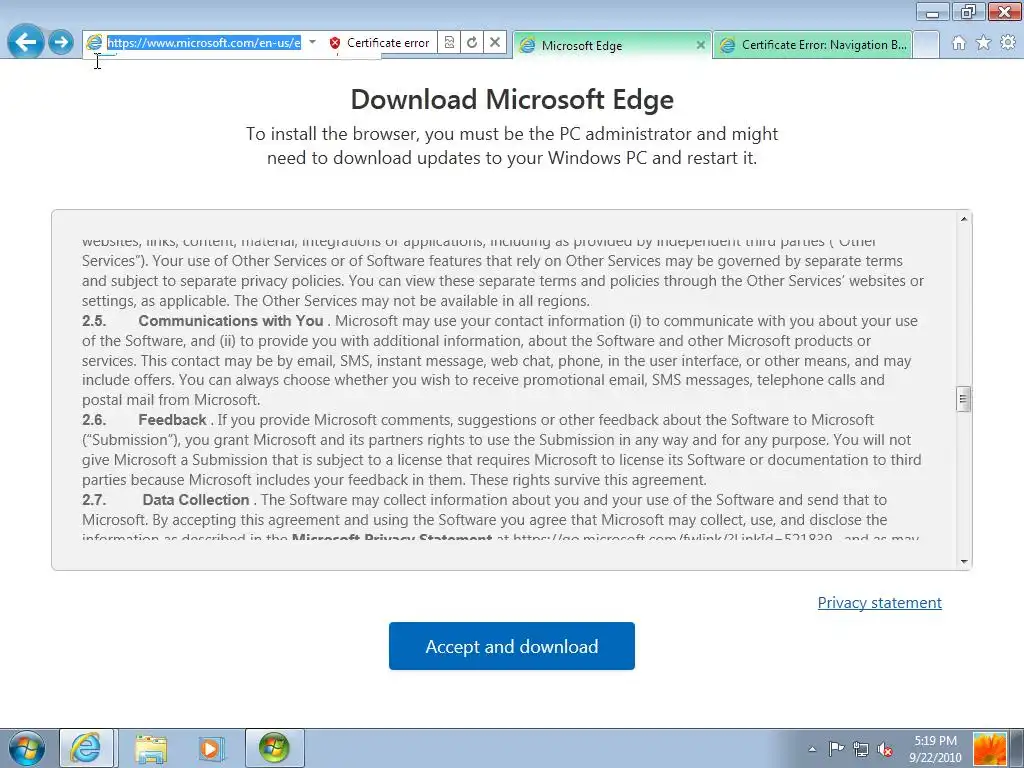Open the network tray icon
The image size is (1024, 768).
861,748
